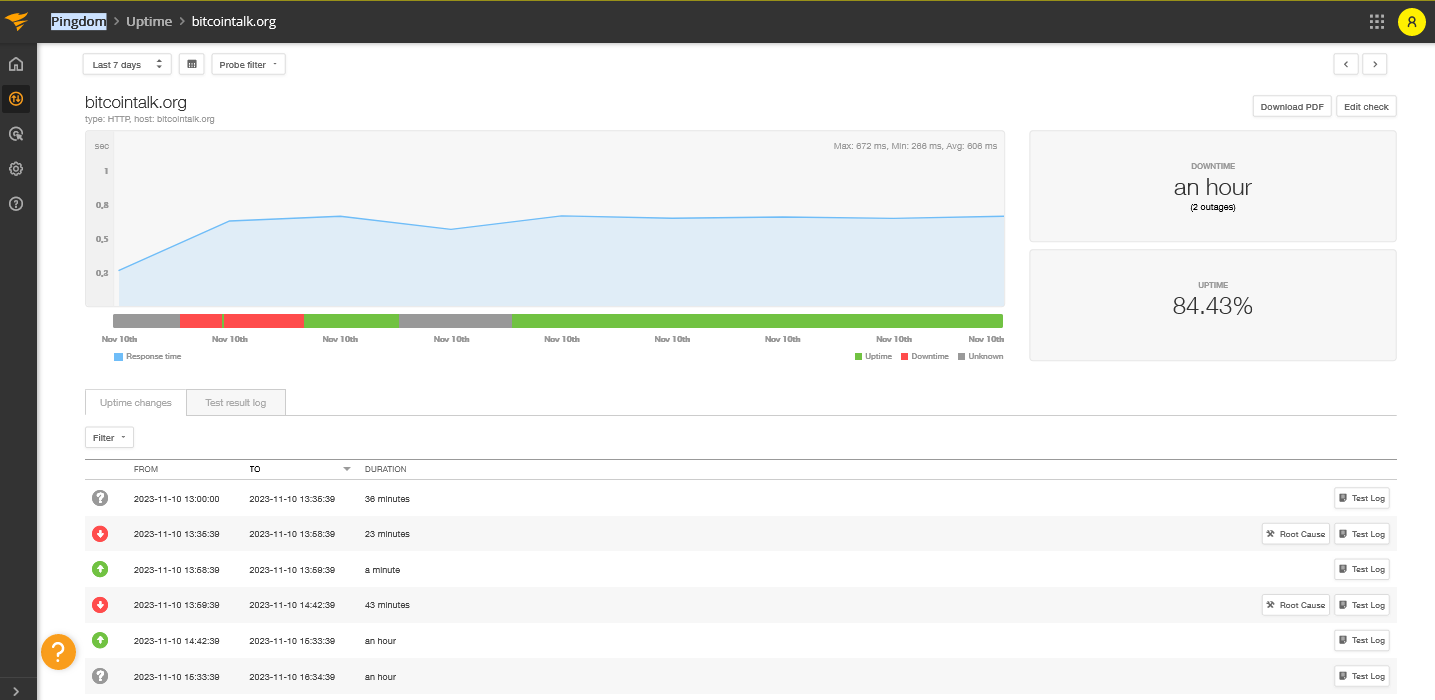The image size is (1435, 700).
Task: Open the Uptime monitoring sidebar icon
Action: 16,98
